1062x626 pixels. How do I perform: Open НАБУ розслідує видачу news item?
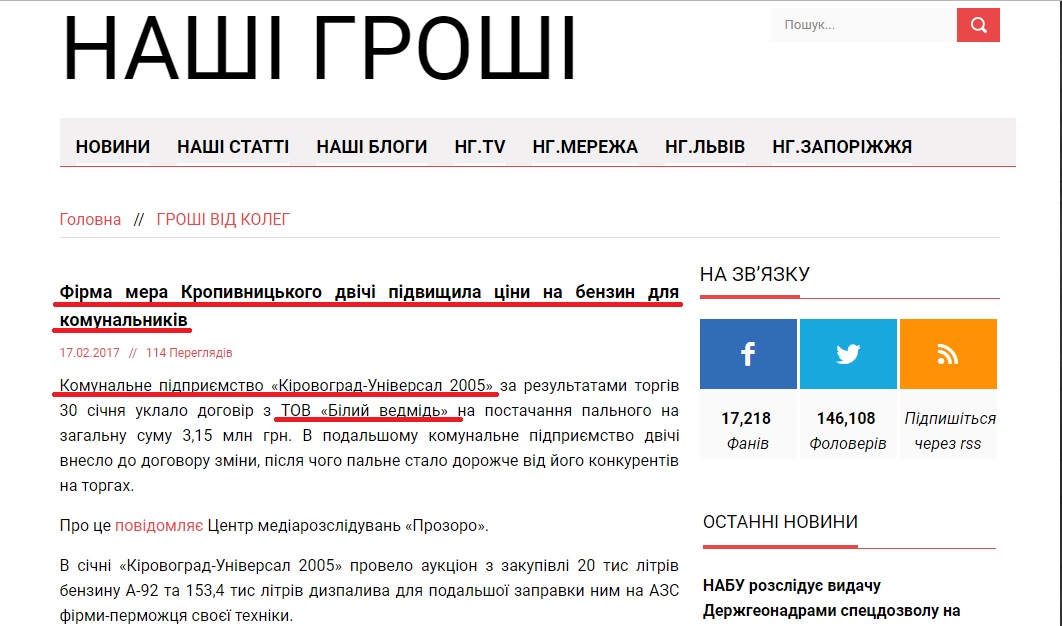point(831,598)
